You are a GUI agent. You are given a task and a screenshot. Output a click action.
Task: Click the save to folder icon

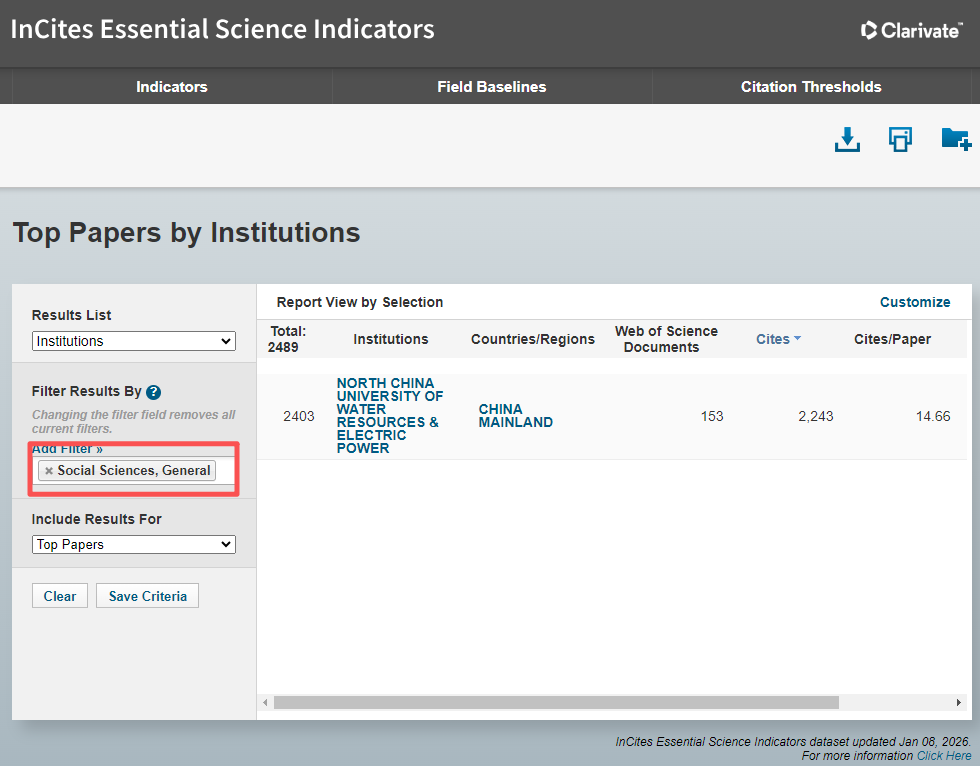point(955,140)
